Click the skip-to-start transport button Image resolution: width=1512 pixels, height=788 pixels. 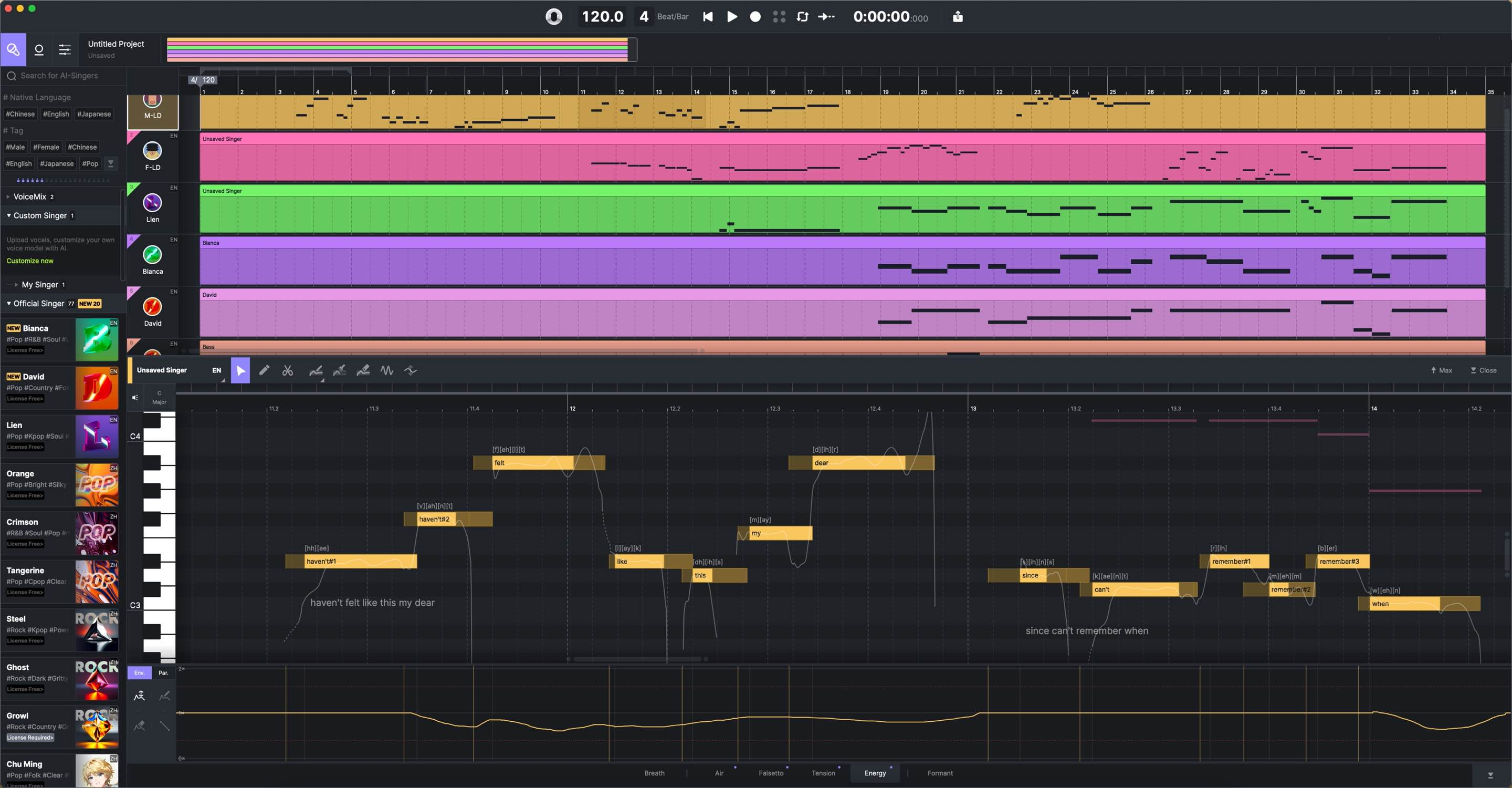click(708, 16)
